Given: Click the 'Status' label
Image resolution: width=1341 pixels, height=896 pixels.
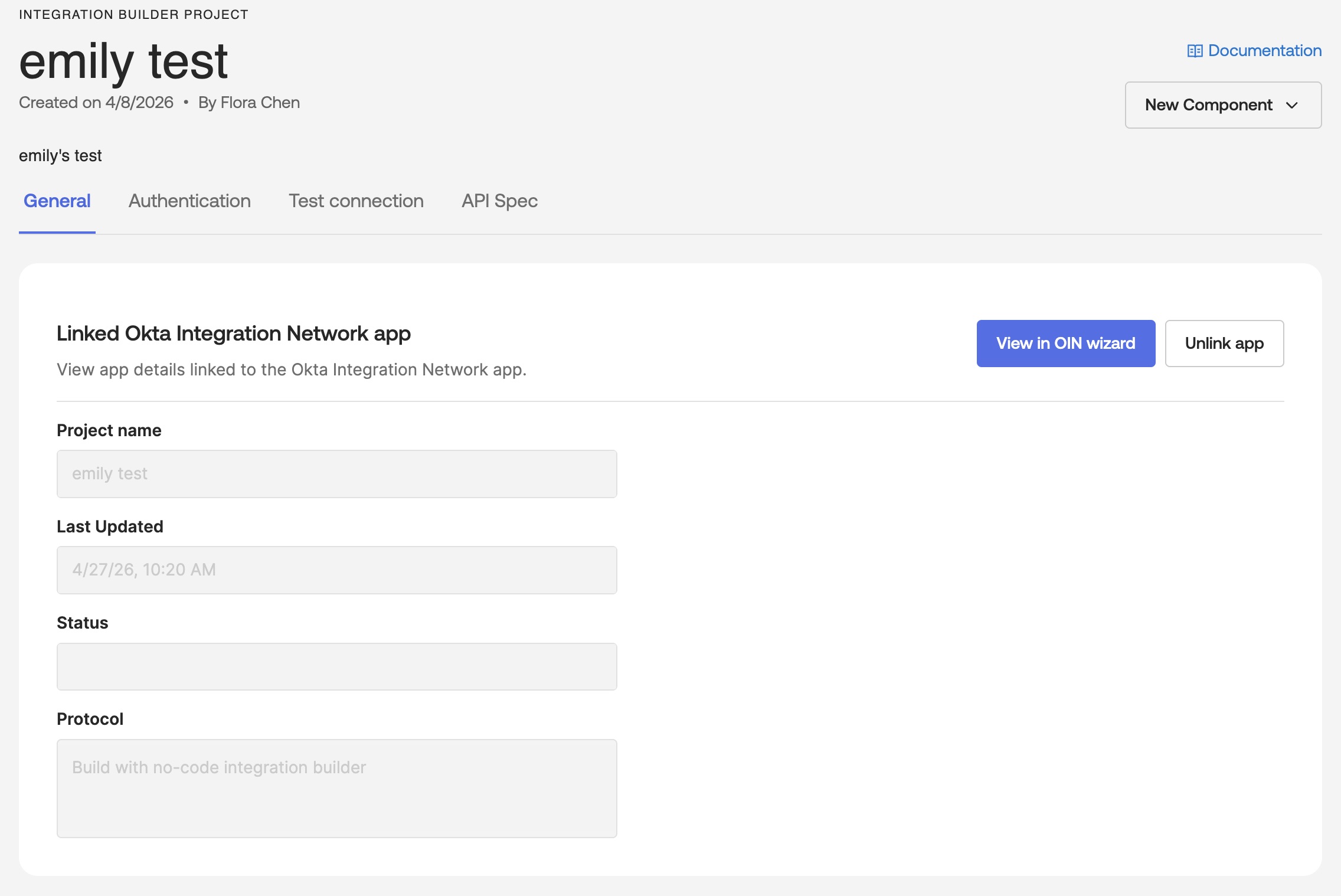Looking at the screenshot, I should click(83, 623).
